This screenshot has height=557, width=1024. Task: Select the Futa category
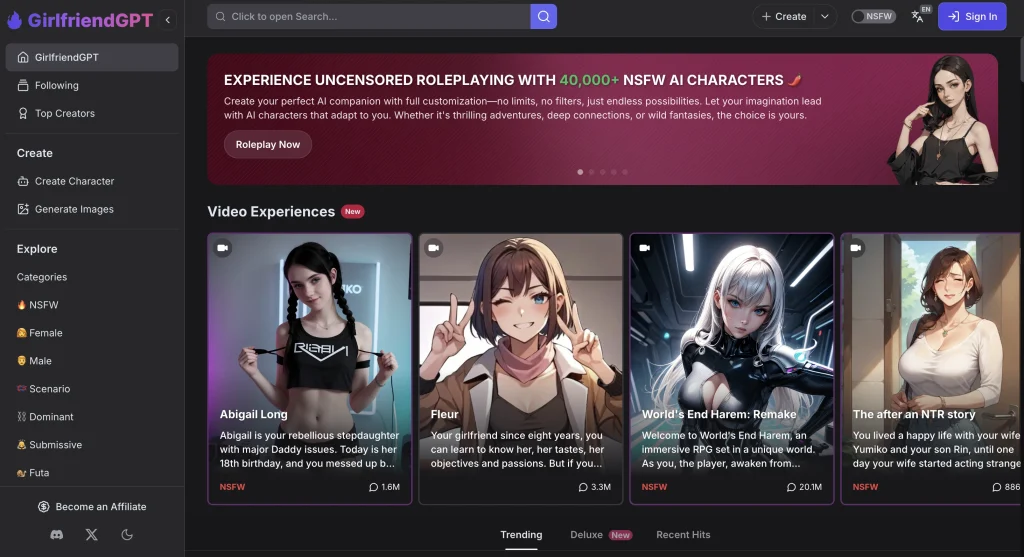(x=33, y=473)
